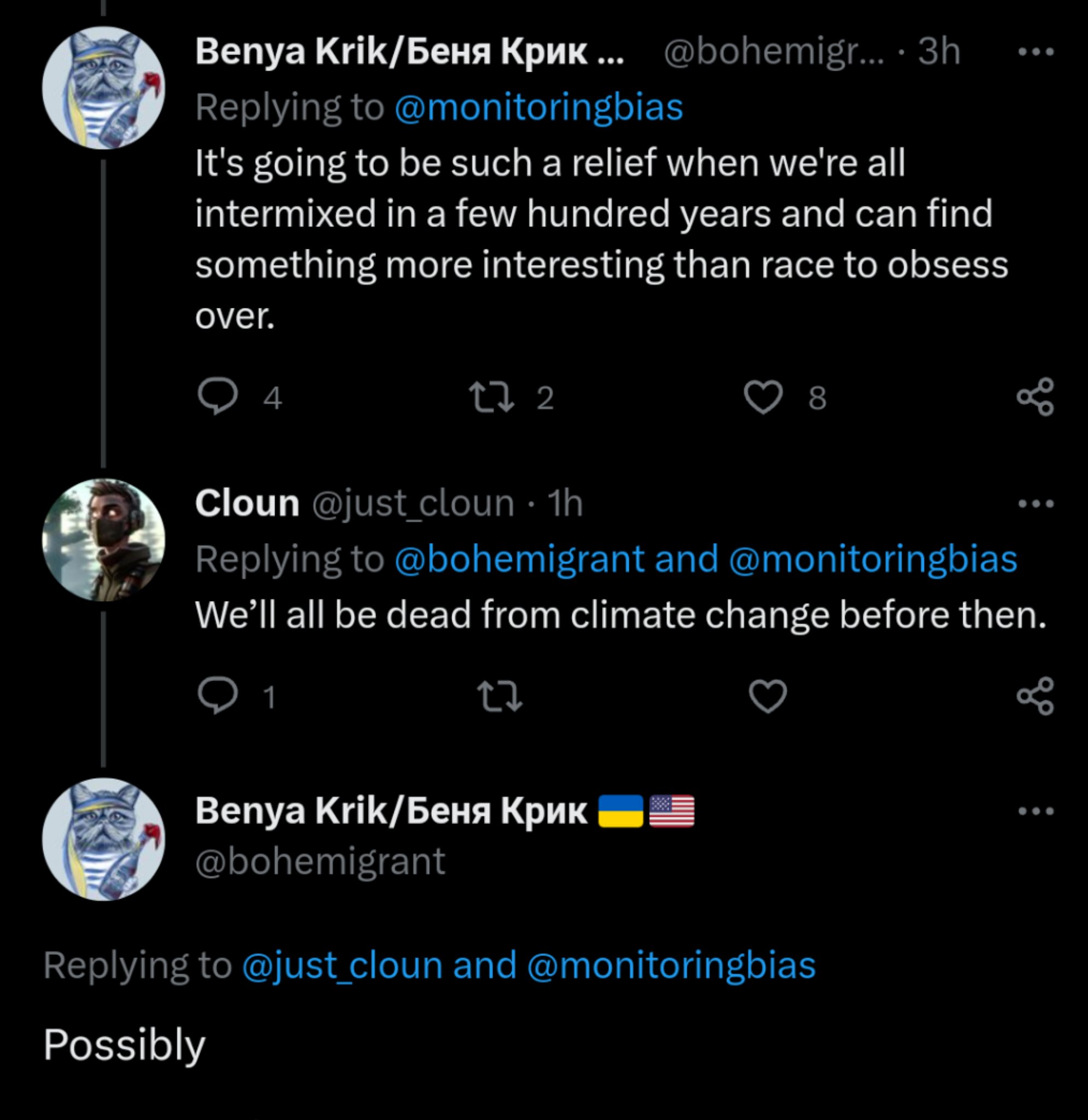
Task: View Cloun's profile picture
Action: click(103, 539)
